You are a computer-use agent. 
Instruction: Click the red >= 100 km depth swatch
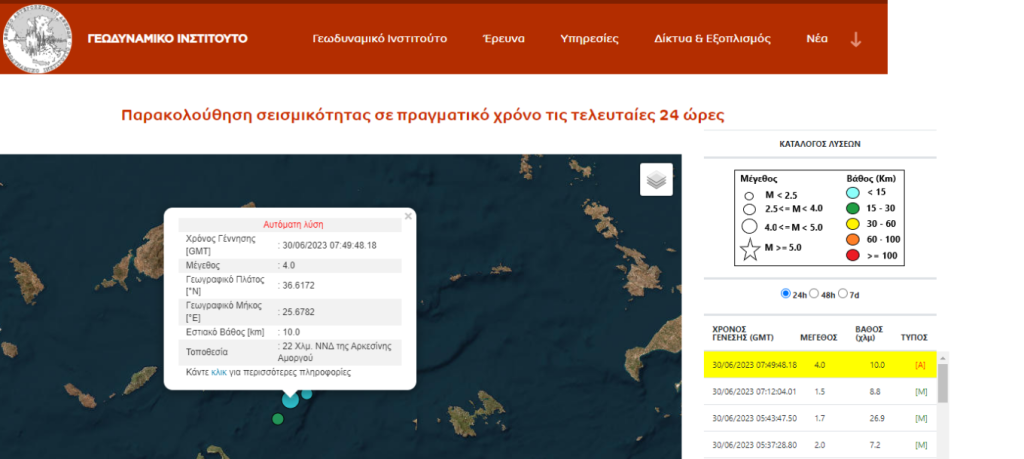click(x=855, y=256)
